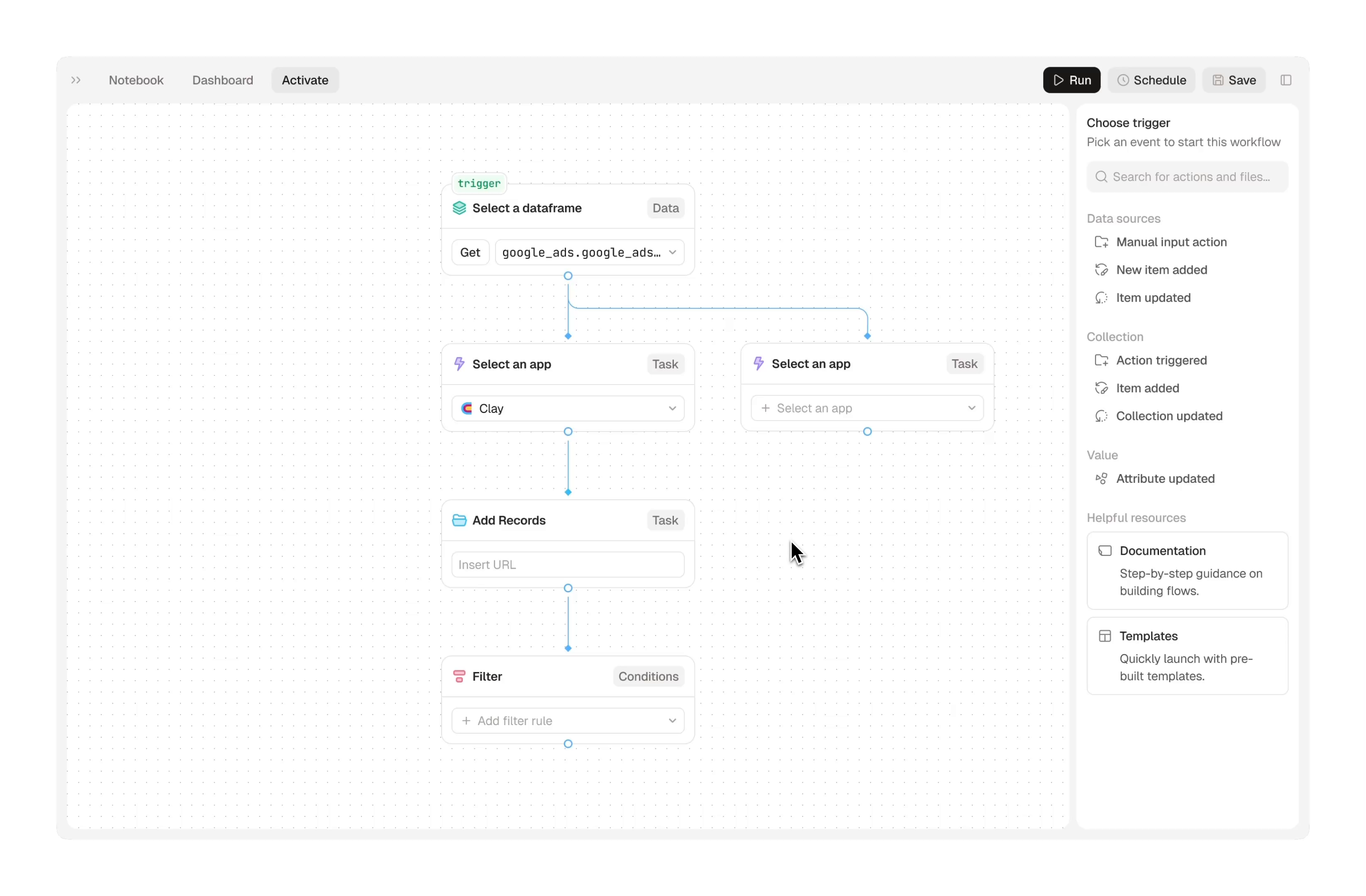Click the dataframe stack icon on trigger node
The width and height of the screenshot is (1366, 896).
pyautogui.click(x=459, y=208)
